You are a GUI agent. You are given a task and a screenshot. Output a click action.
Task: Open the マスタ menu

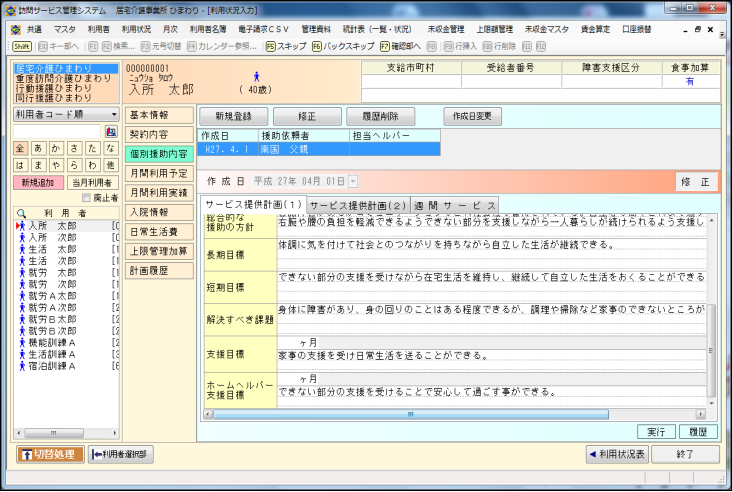(x=65, y=30)
